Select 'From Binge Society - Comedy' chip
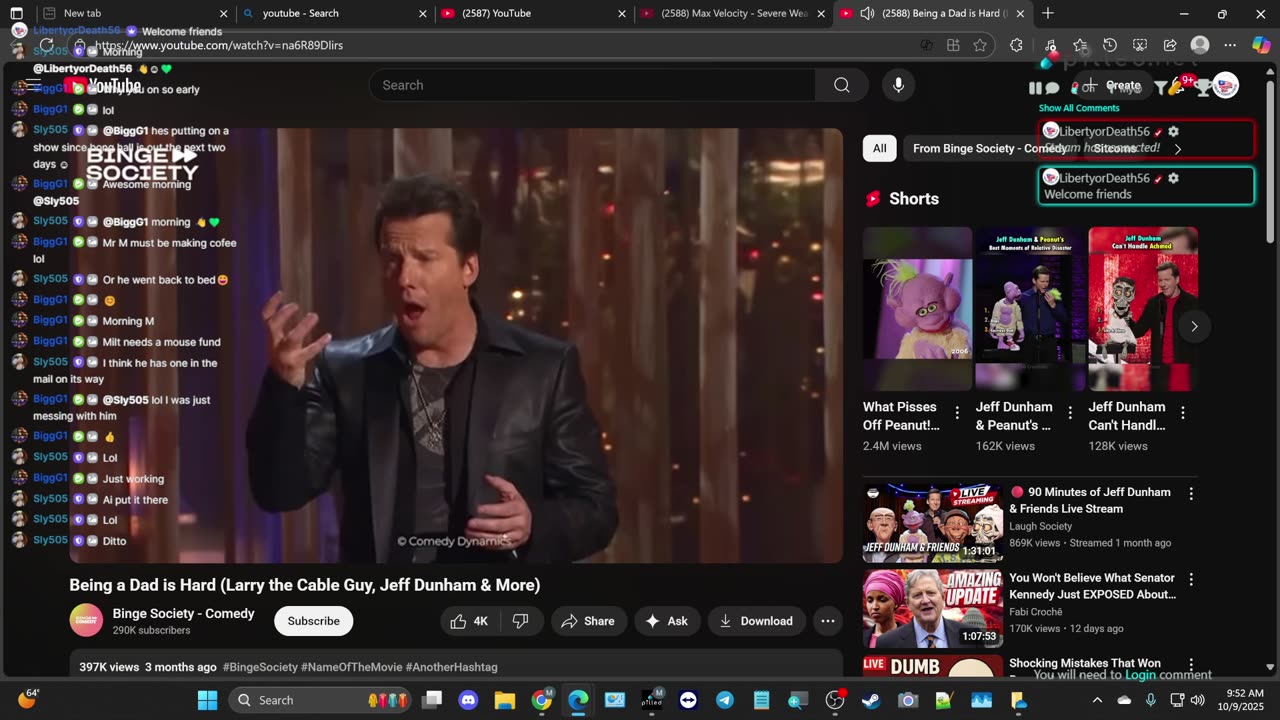Screen dimensions: 1280x720 coord(989,149)
